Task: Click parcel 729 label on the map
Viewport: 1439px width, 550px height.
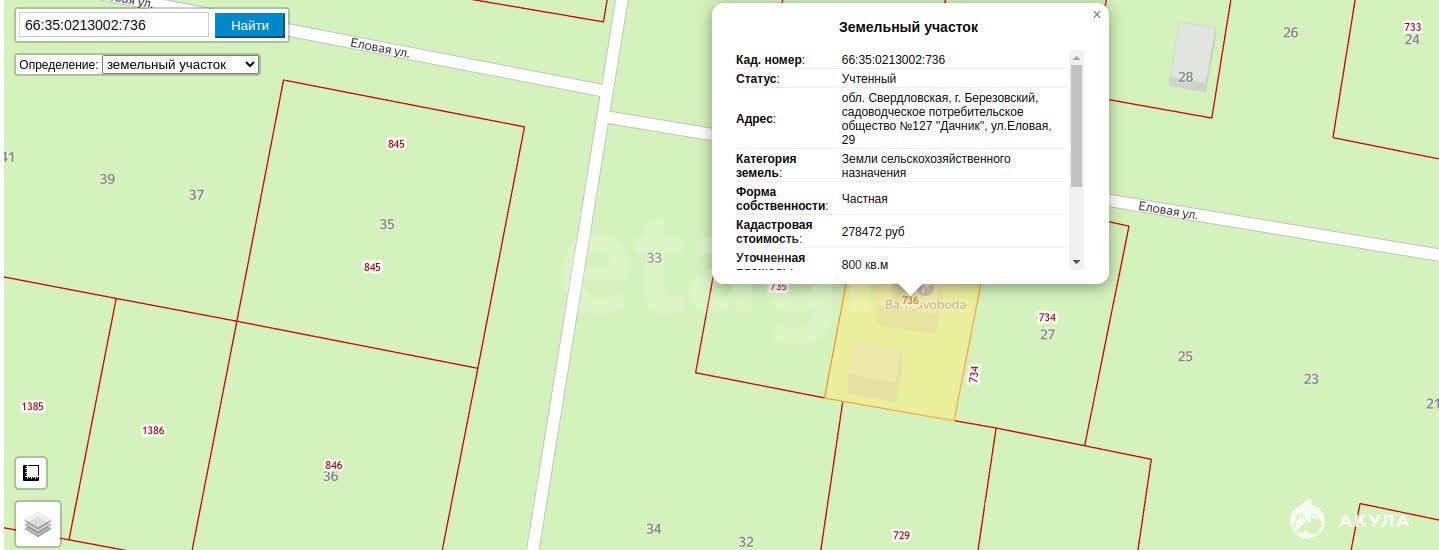Action: 901,536
